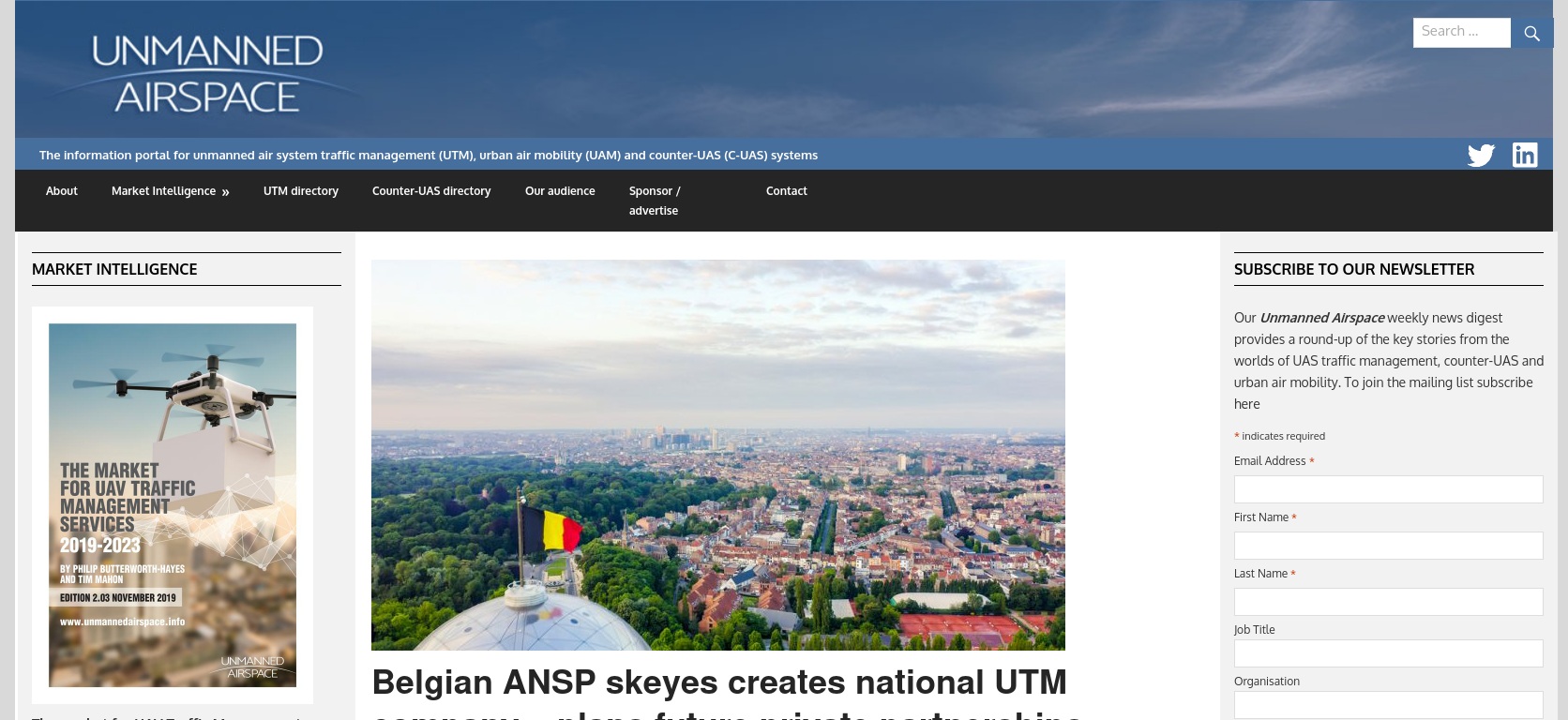Click the Market Intelligence sidebar heading

pyautogui.click(x=114, y=269)
